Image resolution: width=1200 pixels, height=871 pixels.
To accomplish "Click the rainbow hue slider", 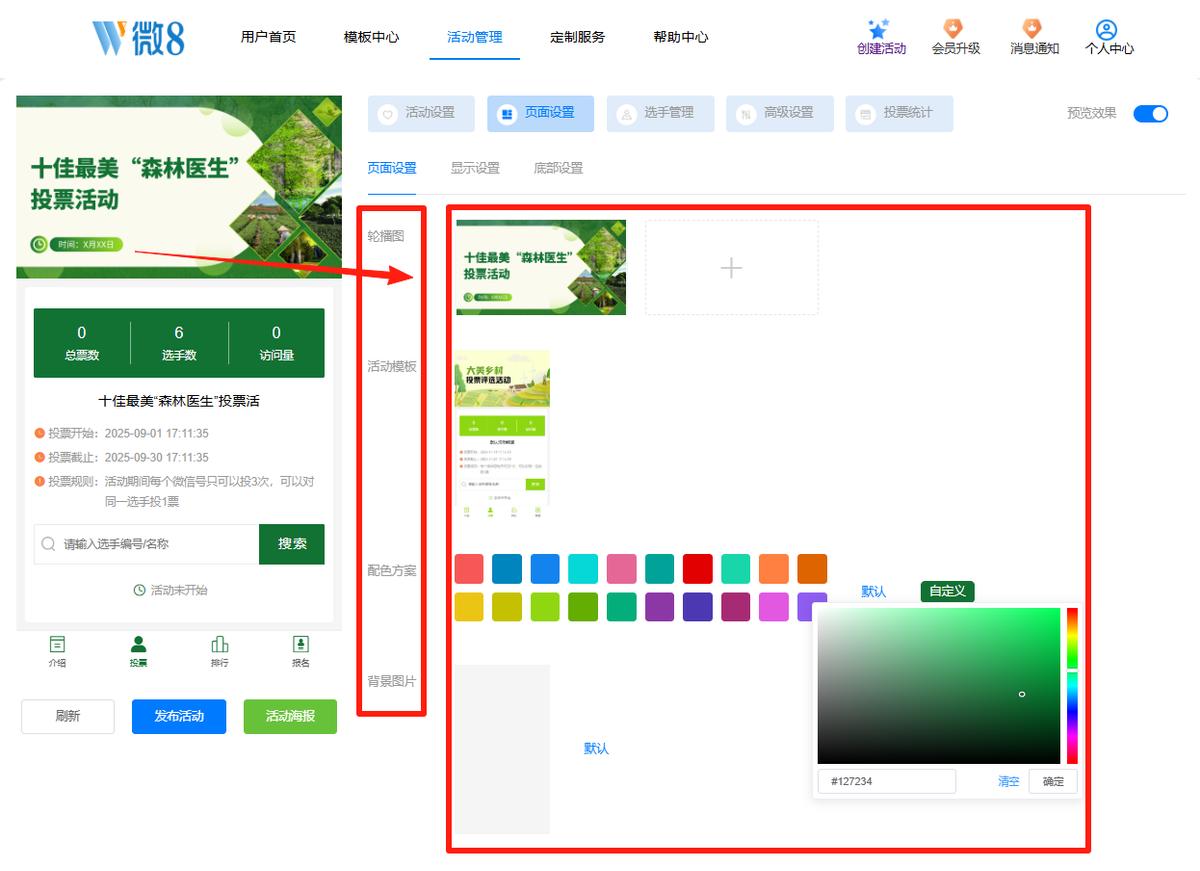I will pyautogui.click(x=1072, y=686).
